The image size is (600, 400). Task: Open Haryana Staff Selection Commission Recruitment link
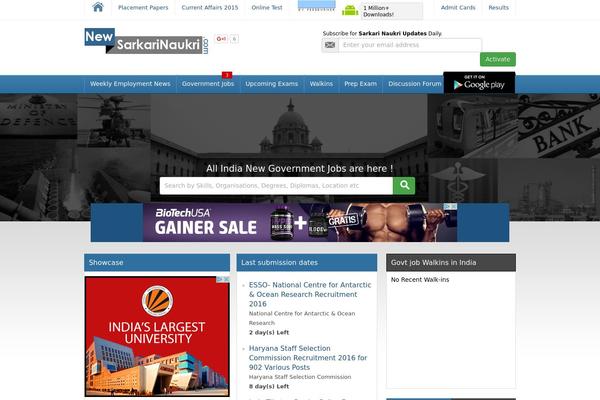(x=308, y=358)
